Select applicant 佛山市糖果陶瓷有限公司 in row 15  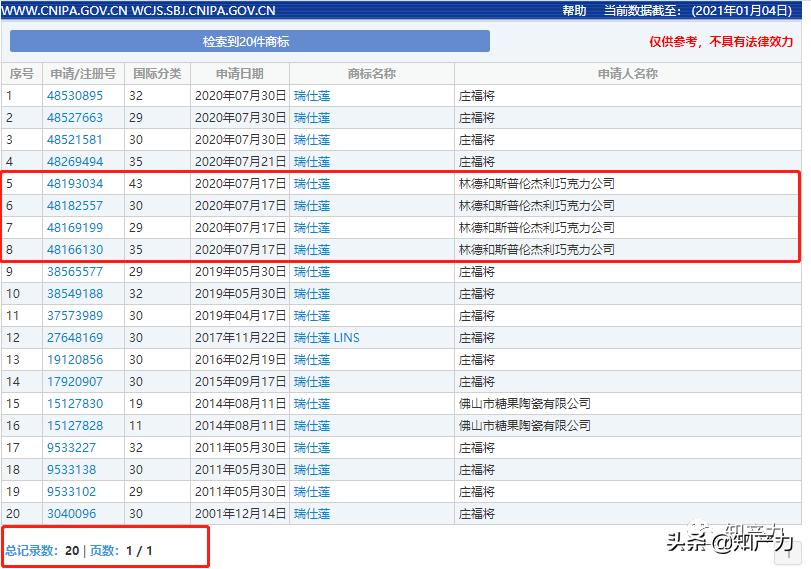pyautogui.click(x=524, y=403)
